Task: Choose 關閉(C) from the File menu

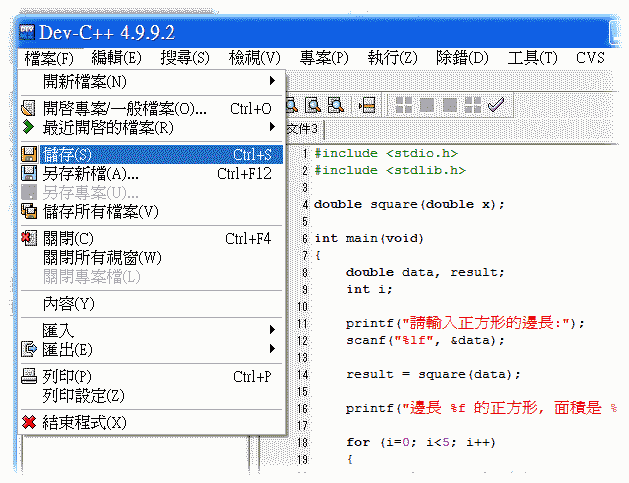Action: pyautogui.click(x=152, y=239)
